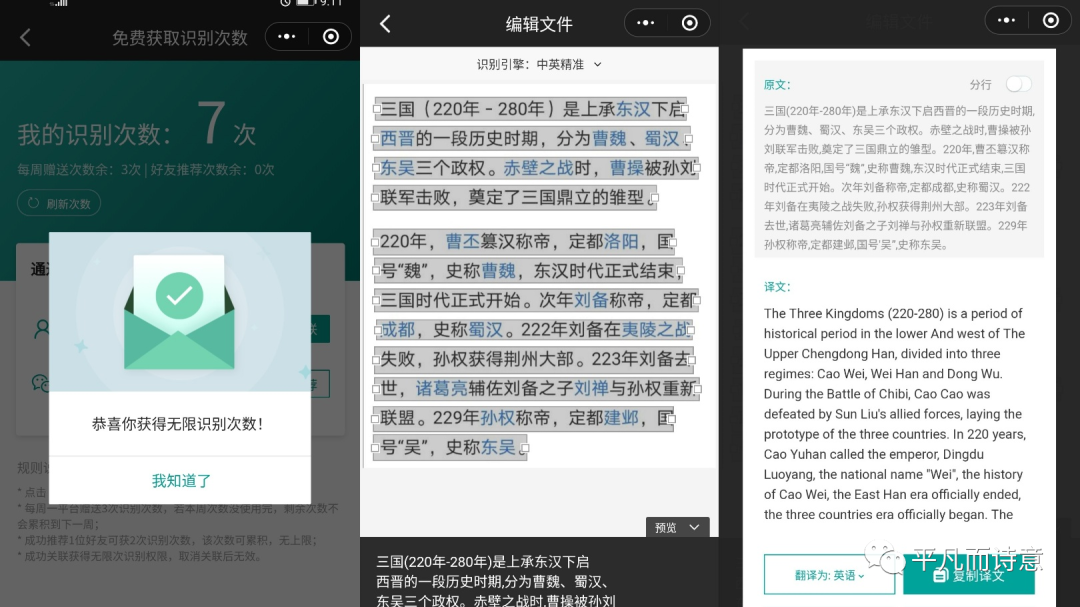The height and width of the screenshot is (607, 1080).
Task: Tap the circle close icon on 编辑文件 screen
Action: (689, 23)
